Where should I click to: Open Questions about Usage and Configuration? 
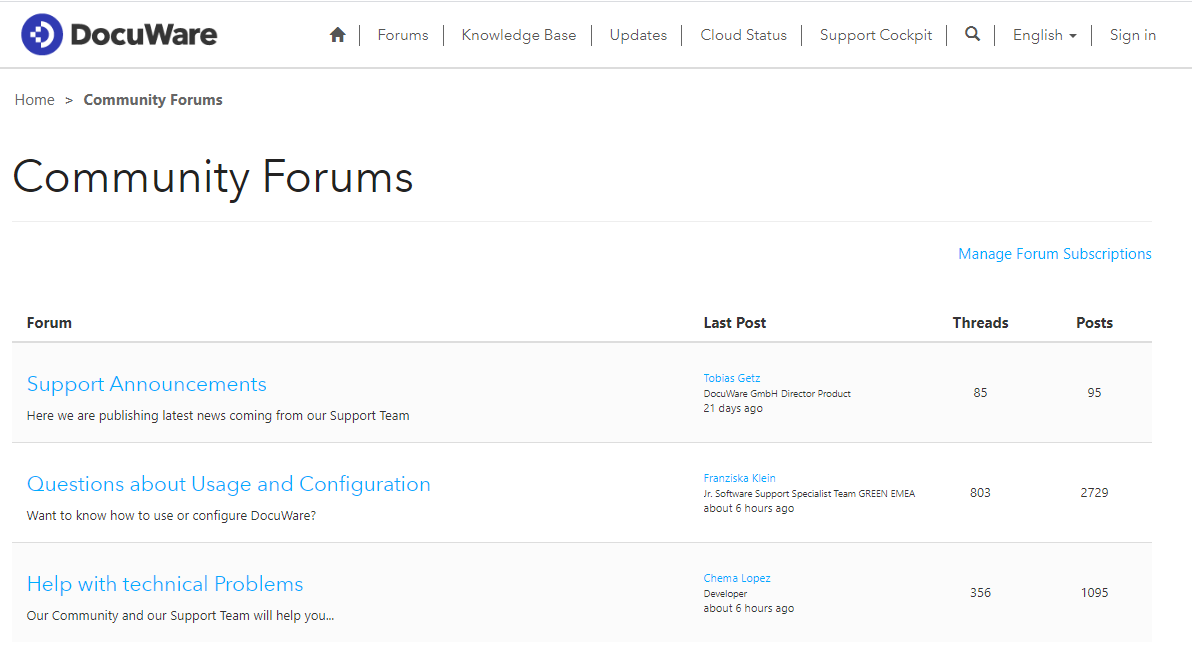click(228, 484)
